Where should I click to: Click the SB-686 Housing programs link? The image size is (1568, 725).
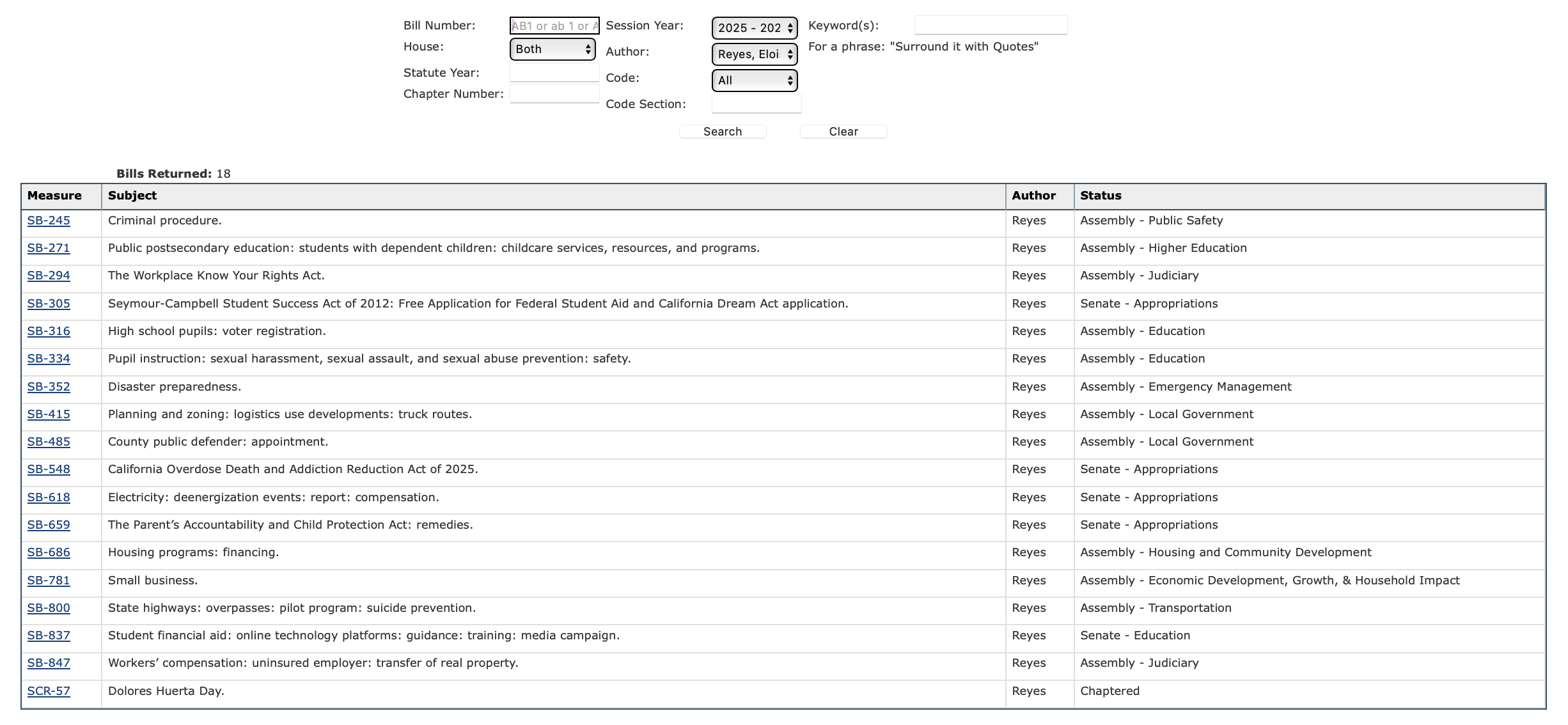49,552
